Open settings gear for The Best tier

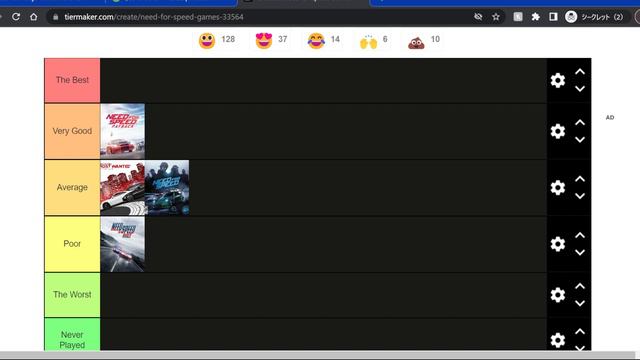click(558, 80)
